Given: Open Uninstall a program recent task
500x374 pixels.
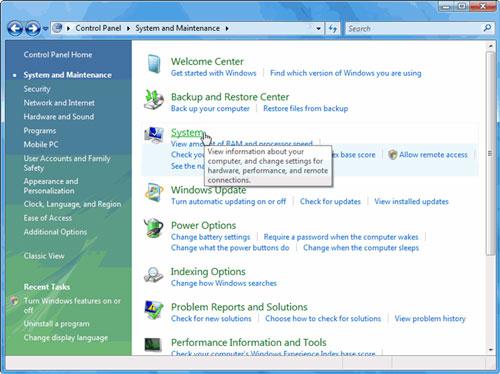Looking at the screenshot, I should click(x=56, y=324).
